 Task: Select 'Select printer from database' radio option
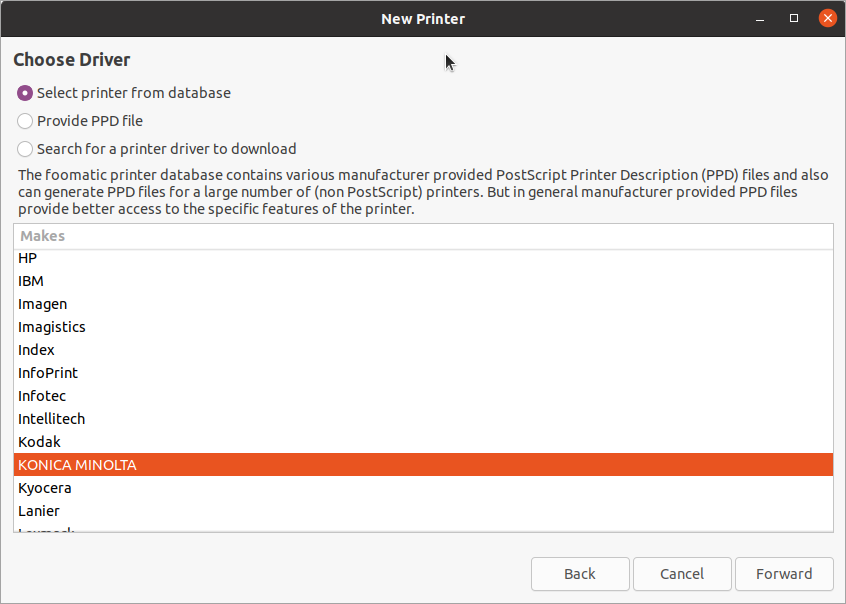point(25,93)
